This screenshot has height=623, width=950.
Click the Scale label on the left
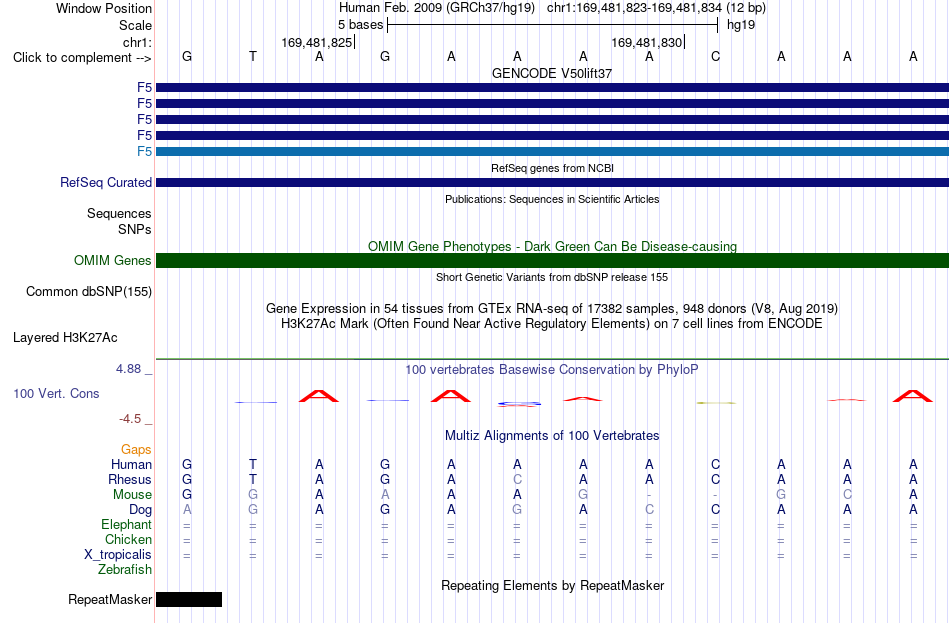point(135,25)
